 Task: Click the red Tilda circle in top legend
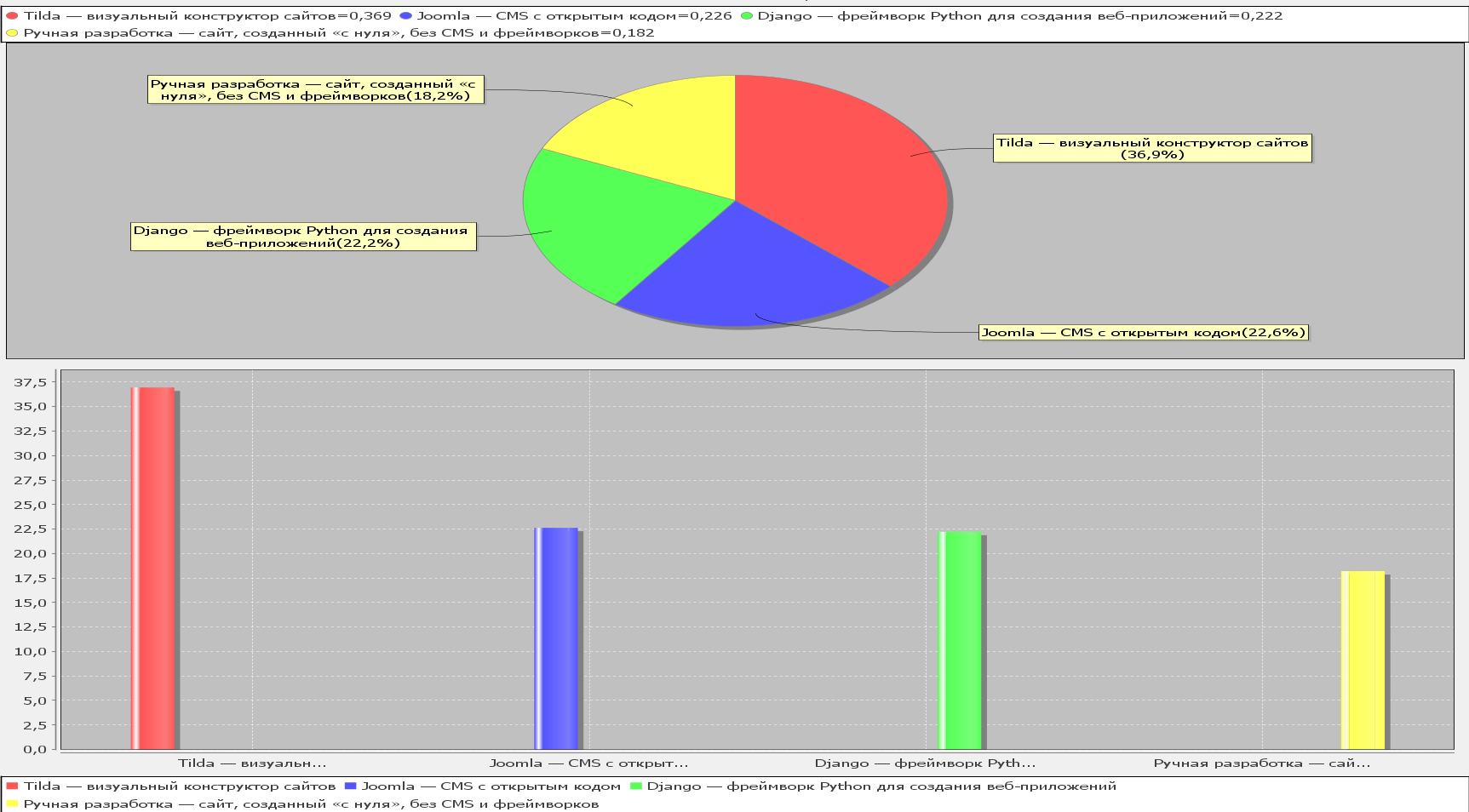tap(12, 16)
